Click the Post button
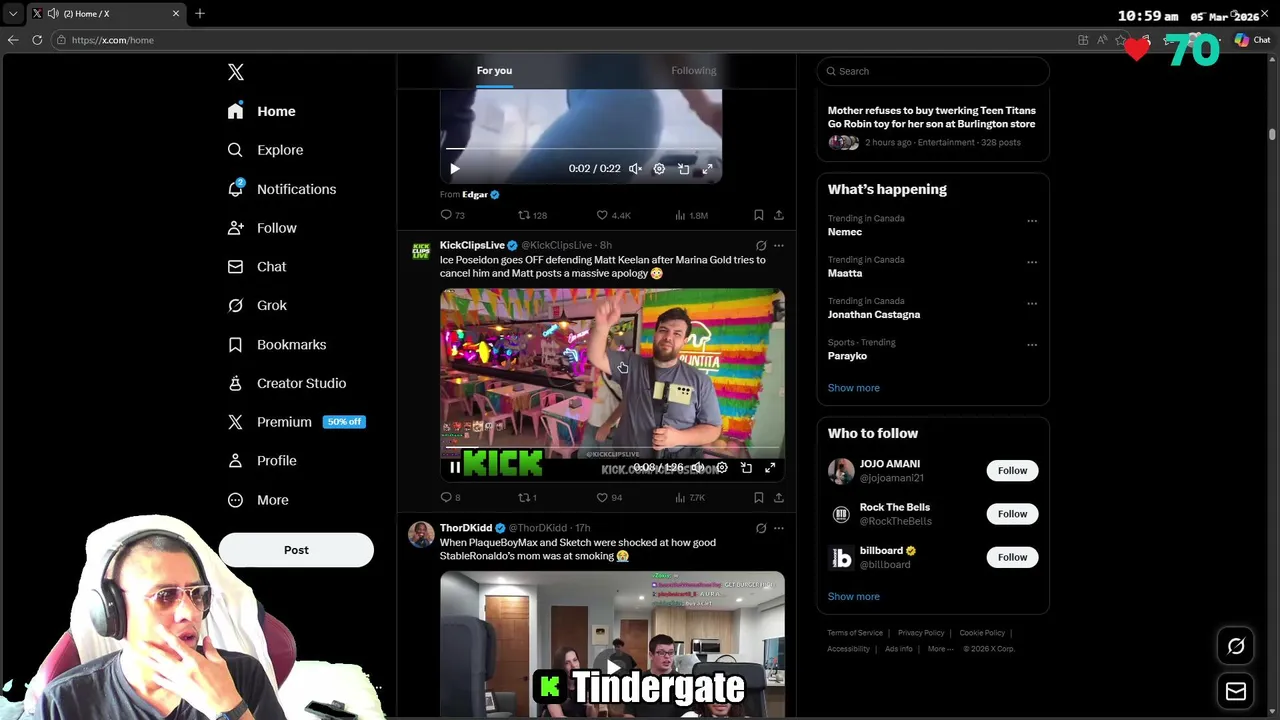This screenshot has height=720, width=1280. 296,550
